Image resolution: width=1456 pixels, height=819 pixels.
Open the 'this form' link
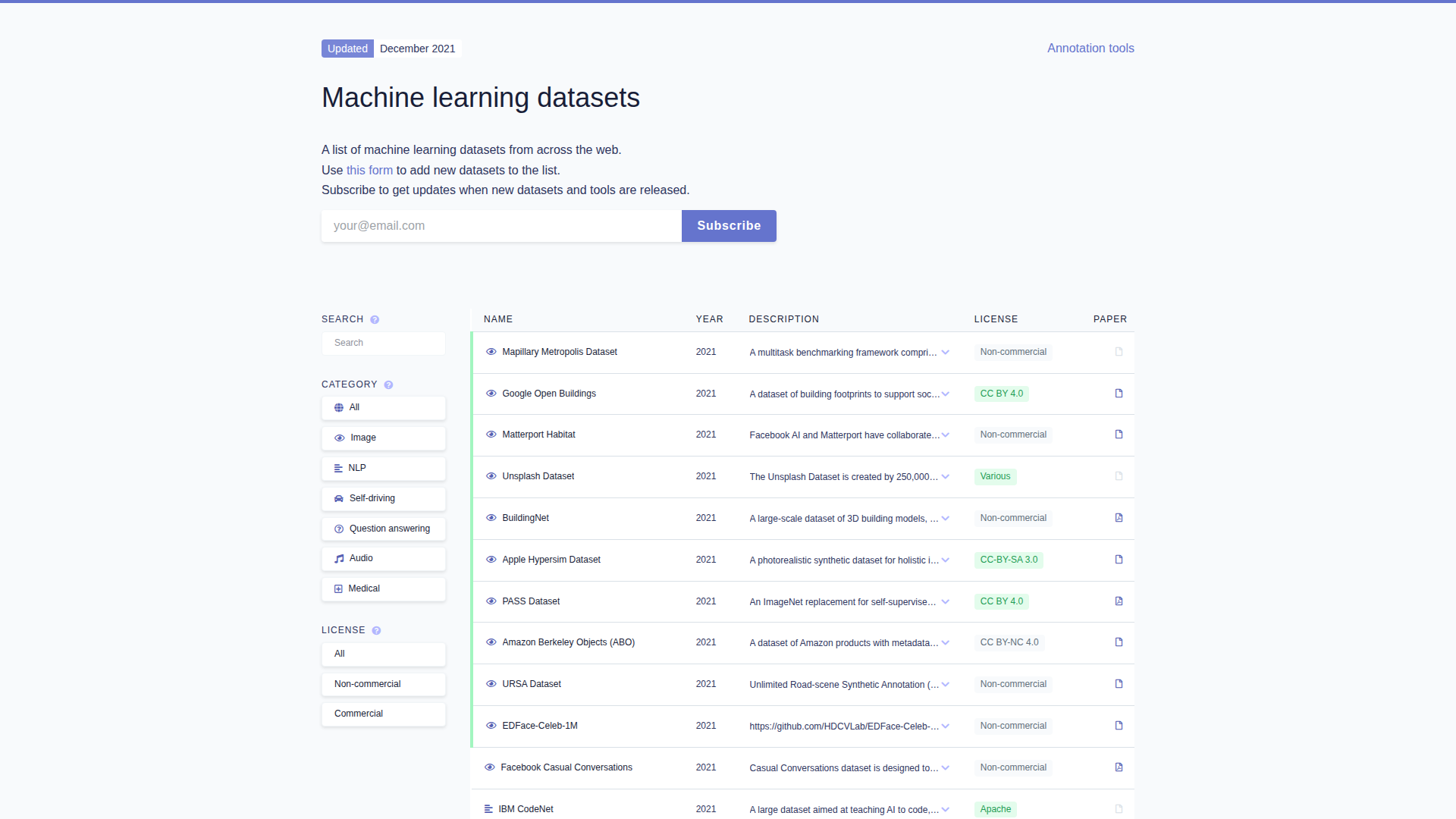[x=369, y=171]
